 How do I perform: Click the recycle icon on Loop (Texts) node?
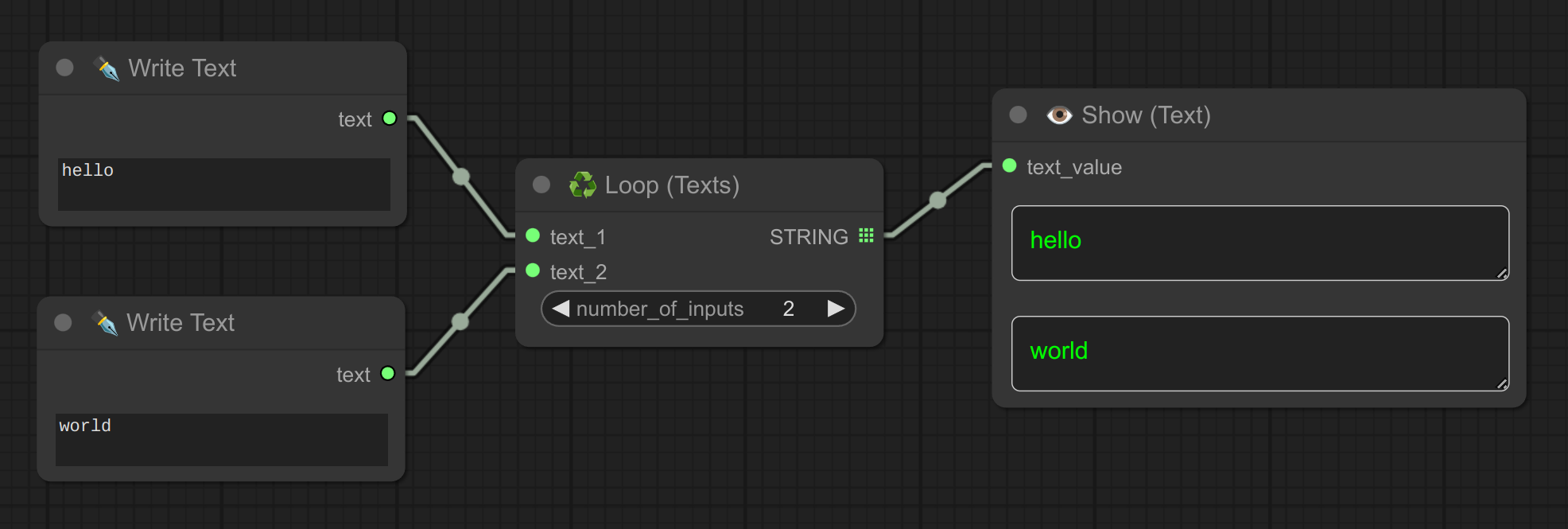[582, 185]
